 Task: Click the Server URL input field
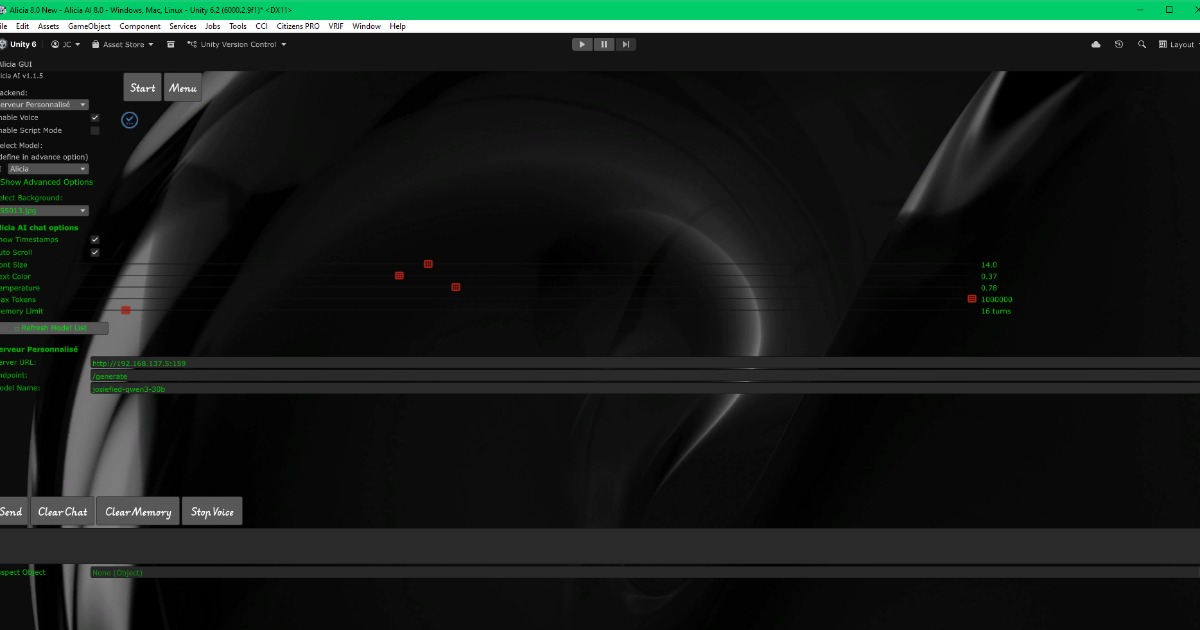(644, 363)
